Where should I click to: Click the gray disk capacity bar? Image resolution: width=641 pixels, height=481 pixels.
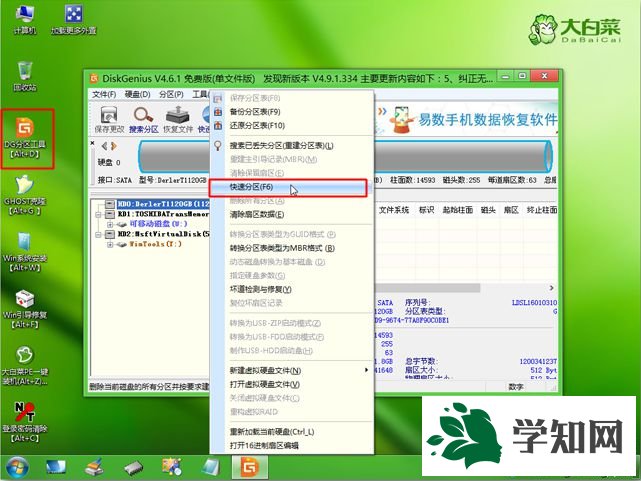345,156
